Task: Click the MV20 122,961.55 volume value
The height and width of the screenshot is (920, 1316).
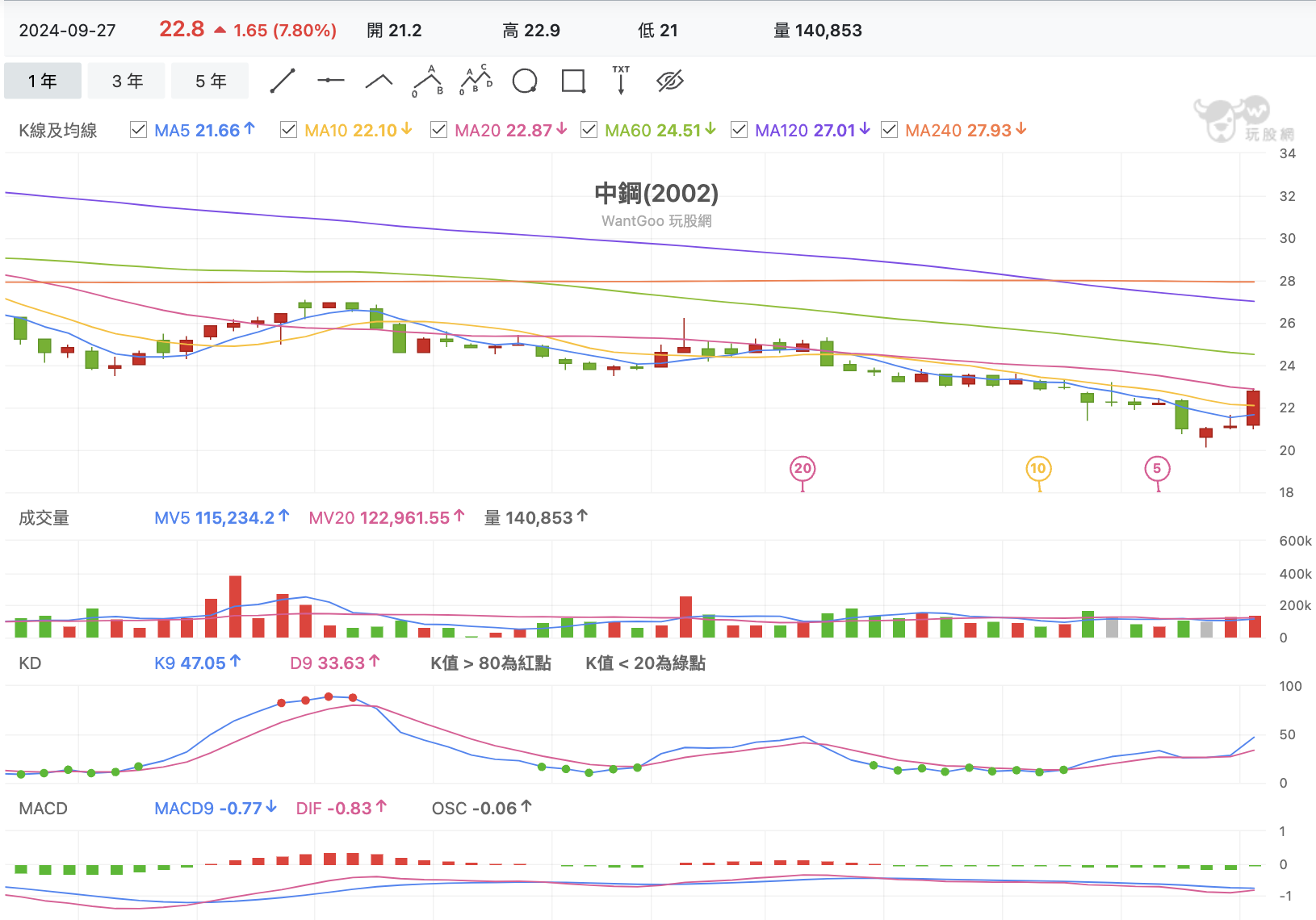Action: point(387,517)
